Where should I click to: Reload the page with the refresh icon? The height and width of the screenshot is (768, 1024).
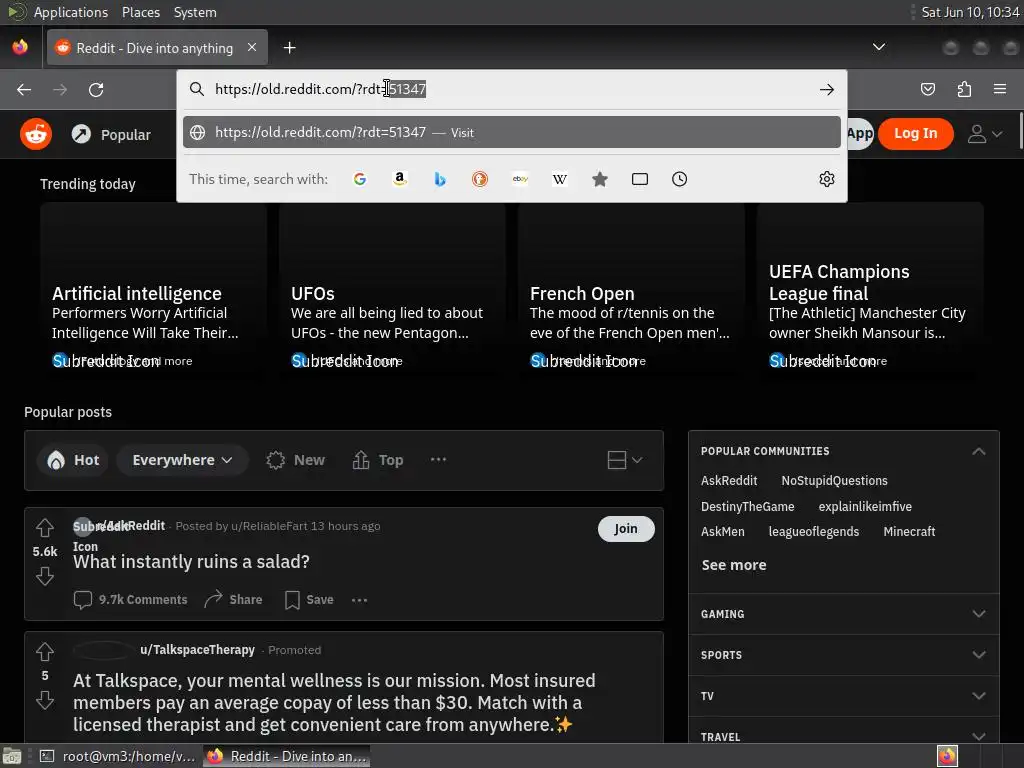pyautogui.click(x=96, y=89)
